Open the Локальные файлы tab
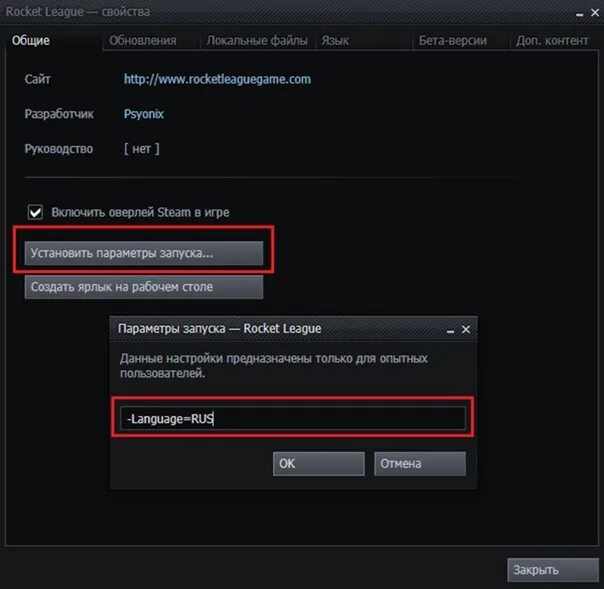Image resolution: width=604 pixels, height=589 pixels. [257, 40]
